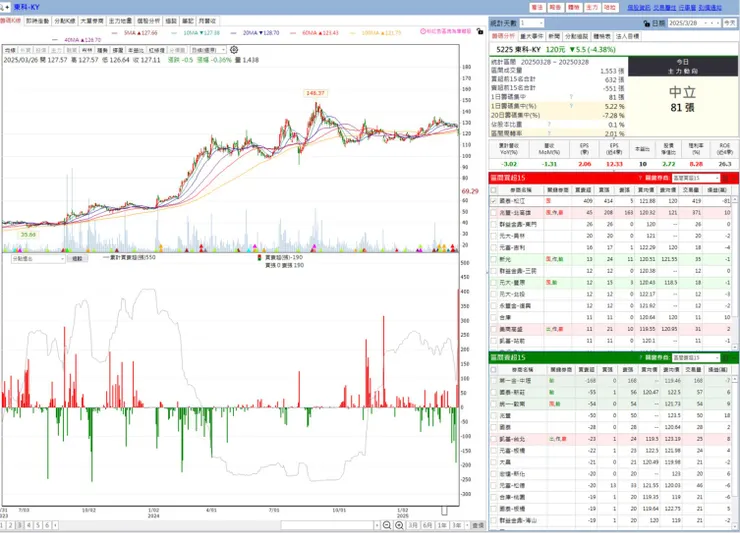Click the help icon beside 1日籌碼集中
740x533 pixels.
coord(571,97)
